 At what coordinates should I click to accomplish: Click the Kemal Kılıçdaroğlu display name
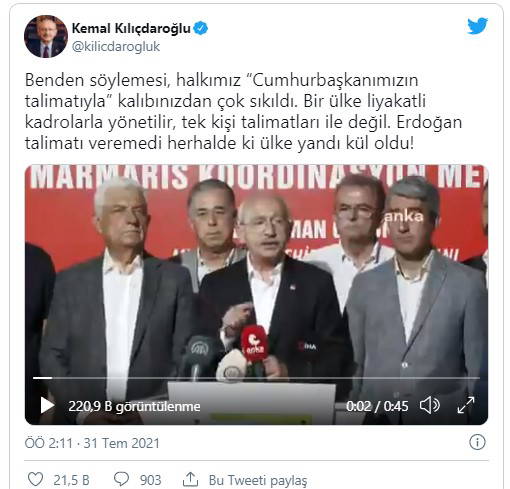[x=131, y=28]
